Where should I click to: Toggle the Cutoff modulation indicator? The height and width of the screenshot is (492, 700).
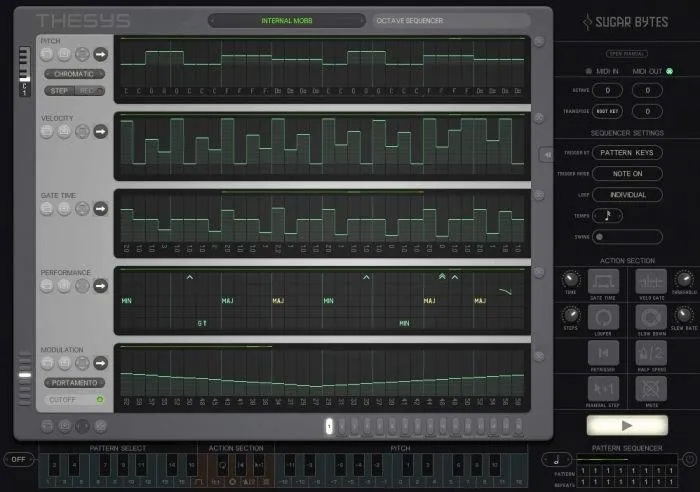(100, 400)
